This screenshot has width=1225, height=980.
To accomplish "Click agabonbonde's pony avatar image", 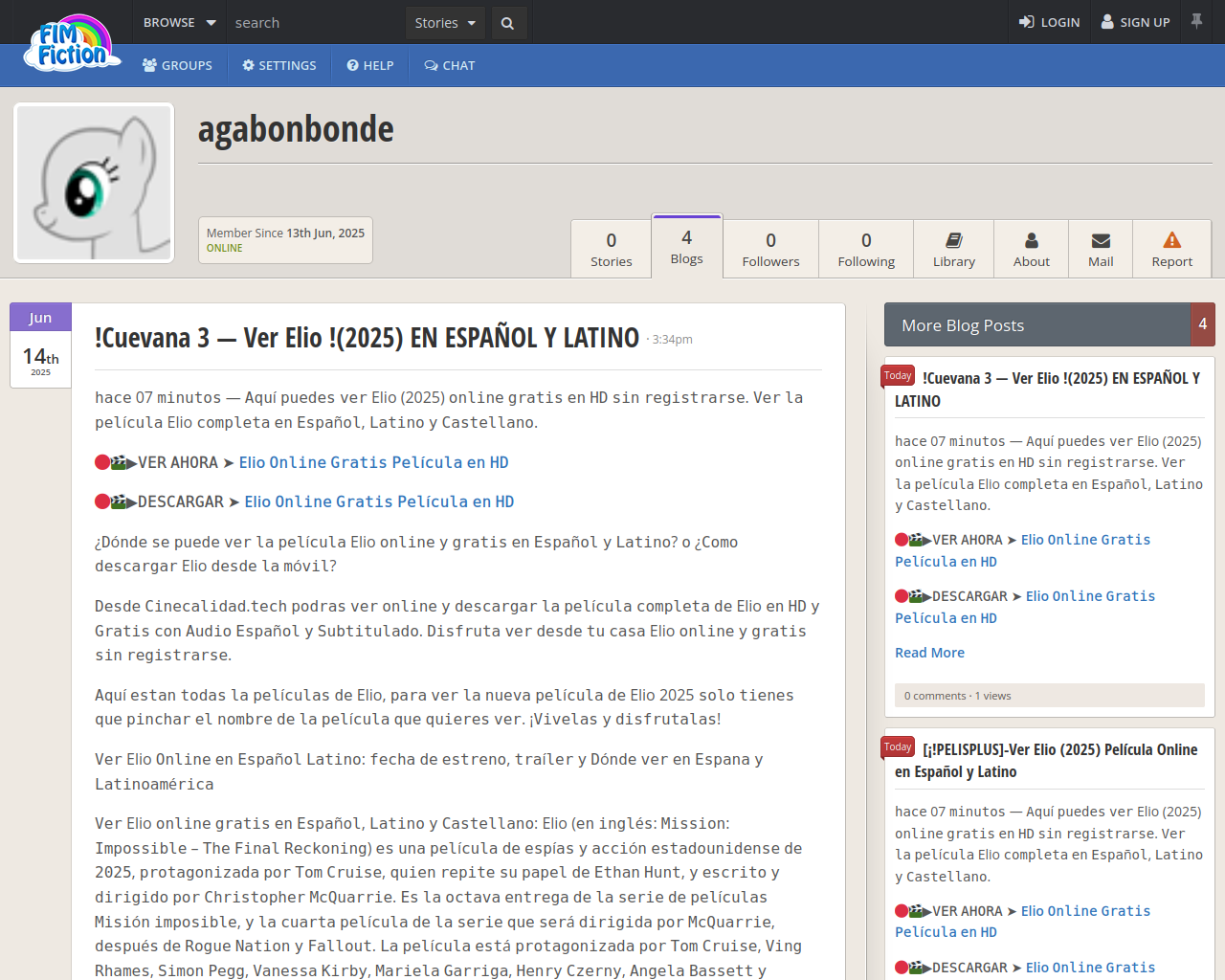I will 94,183.
